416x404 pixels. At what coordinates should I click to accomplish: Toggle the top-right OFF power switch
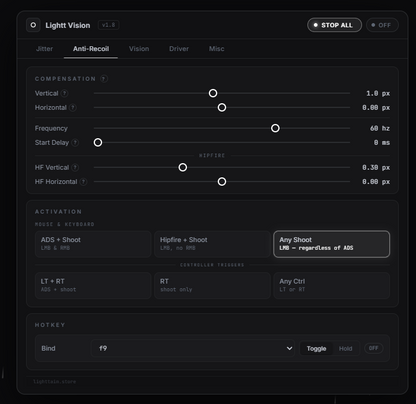[x=382, y=25]
